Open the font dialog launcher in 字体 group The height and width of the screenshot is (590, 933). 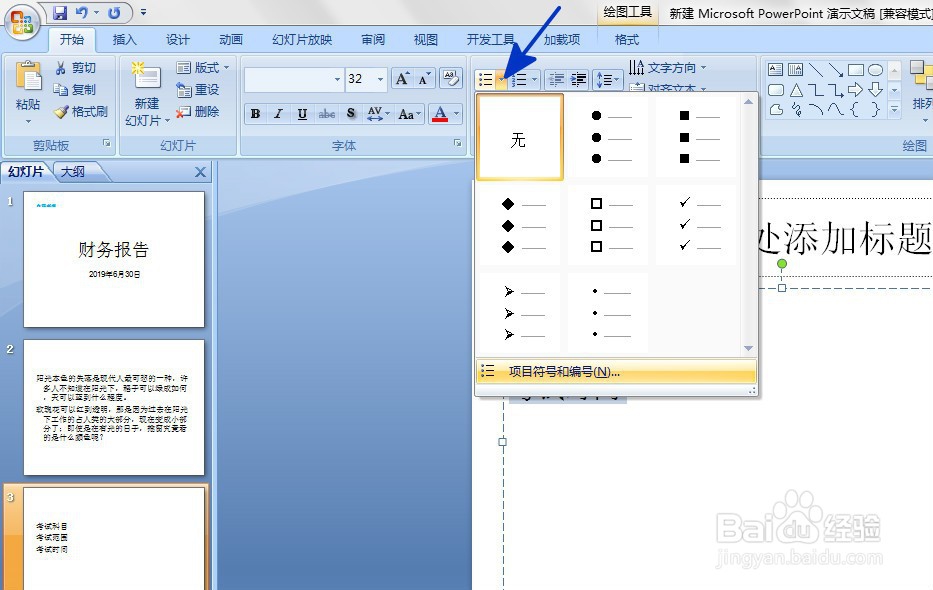[x=458, y=143]
